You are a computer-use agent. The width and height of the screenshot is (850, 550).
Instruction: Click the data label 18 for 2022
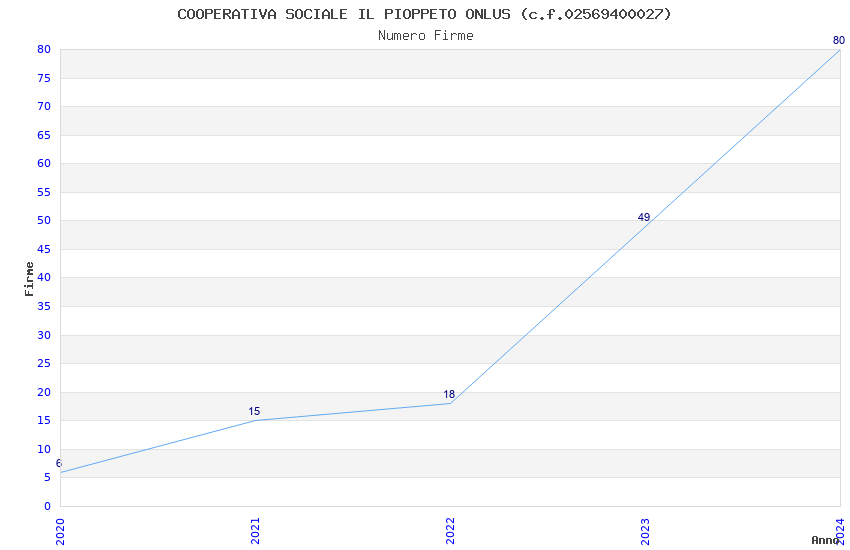[449, 394]
